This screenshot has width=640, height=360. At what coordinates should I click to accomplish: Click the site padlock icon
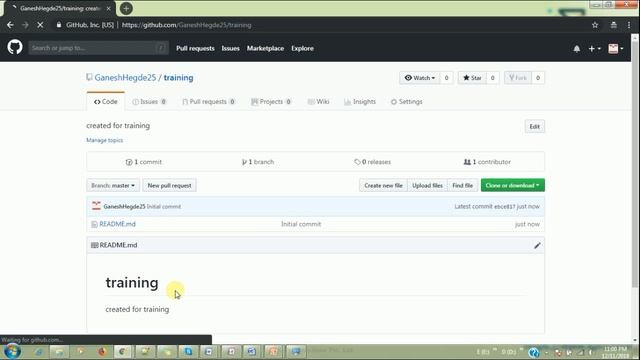click(x=59, y=25)
